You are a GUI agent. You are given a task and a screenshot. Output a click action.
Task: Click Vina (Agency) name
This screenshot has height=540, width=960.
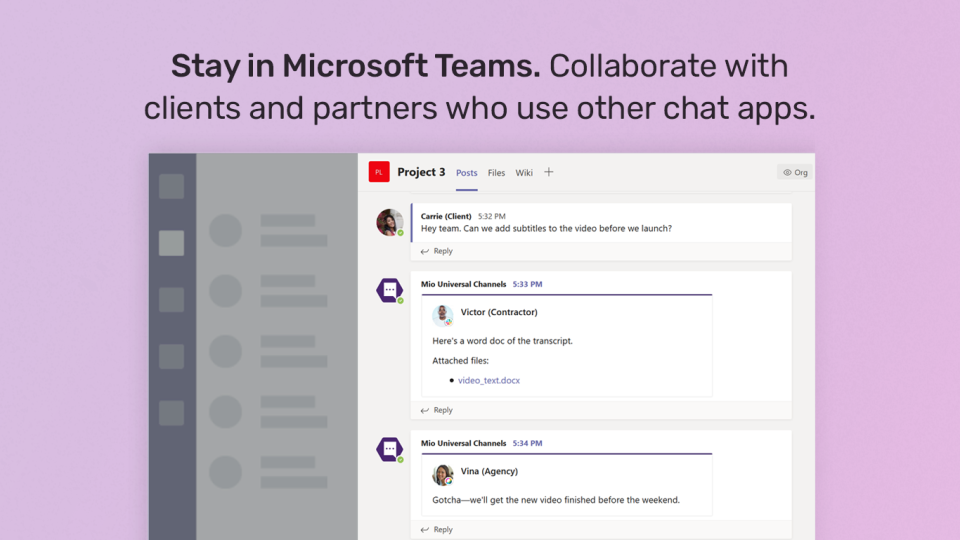pos(489,471)
